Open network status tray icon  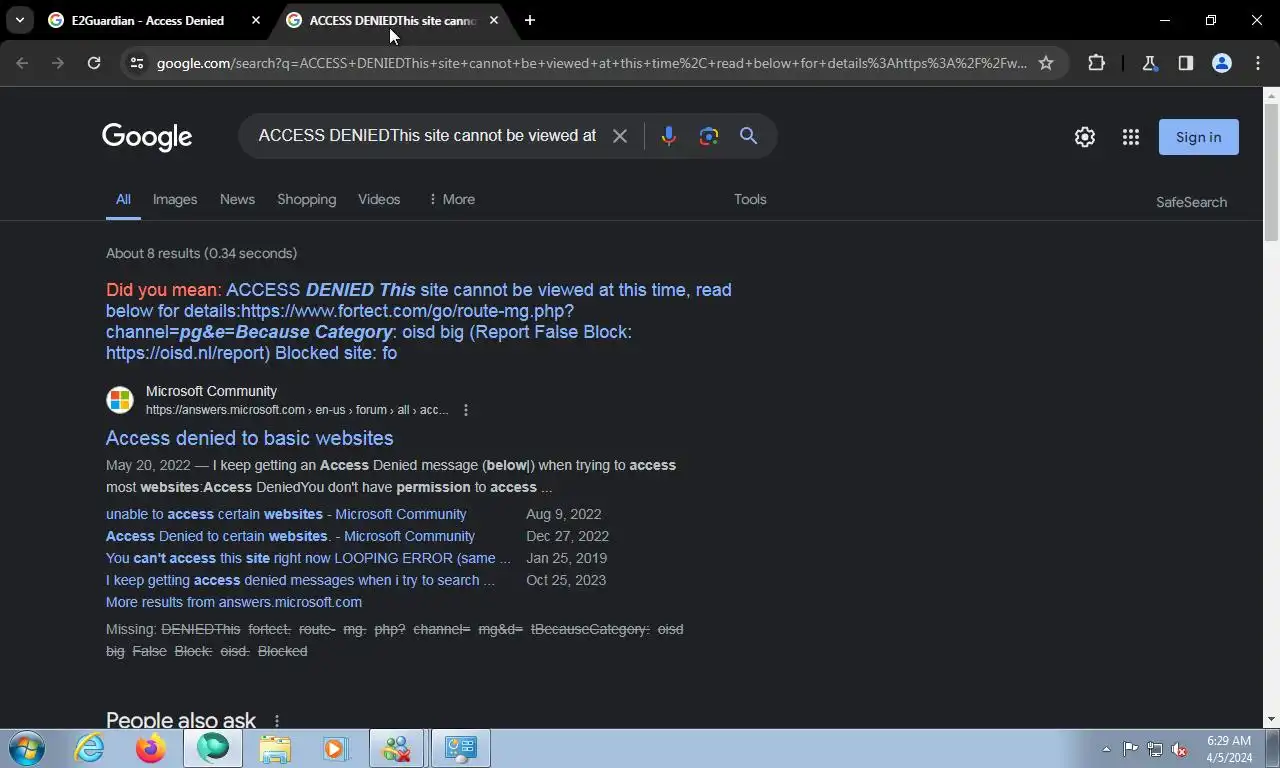click(1155, 749)
